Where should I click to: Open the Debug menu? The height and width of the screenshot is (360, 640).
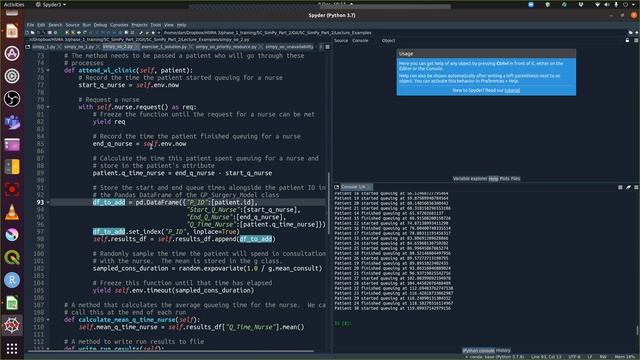point(100,25)
